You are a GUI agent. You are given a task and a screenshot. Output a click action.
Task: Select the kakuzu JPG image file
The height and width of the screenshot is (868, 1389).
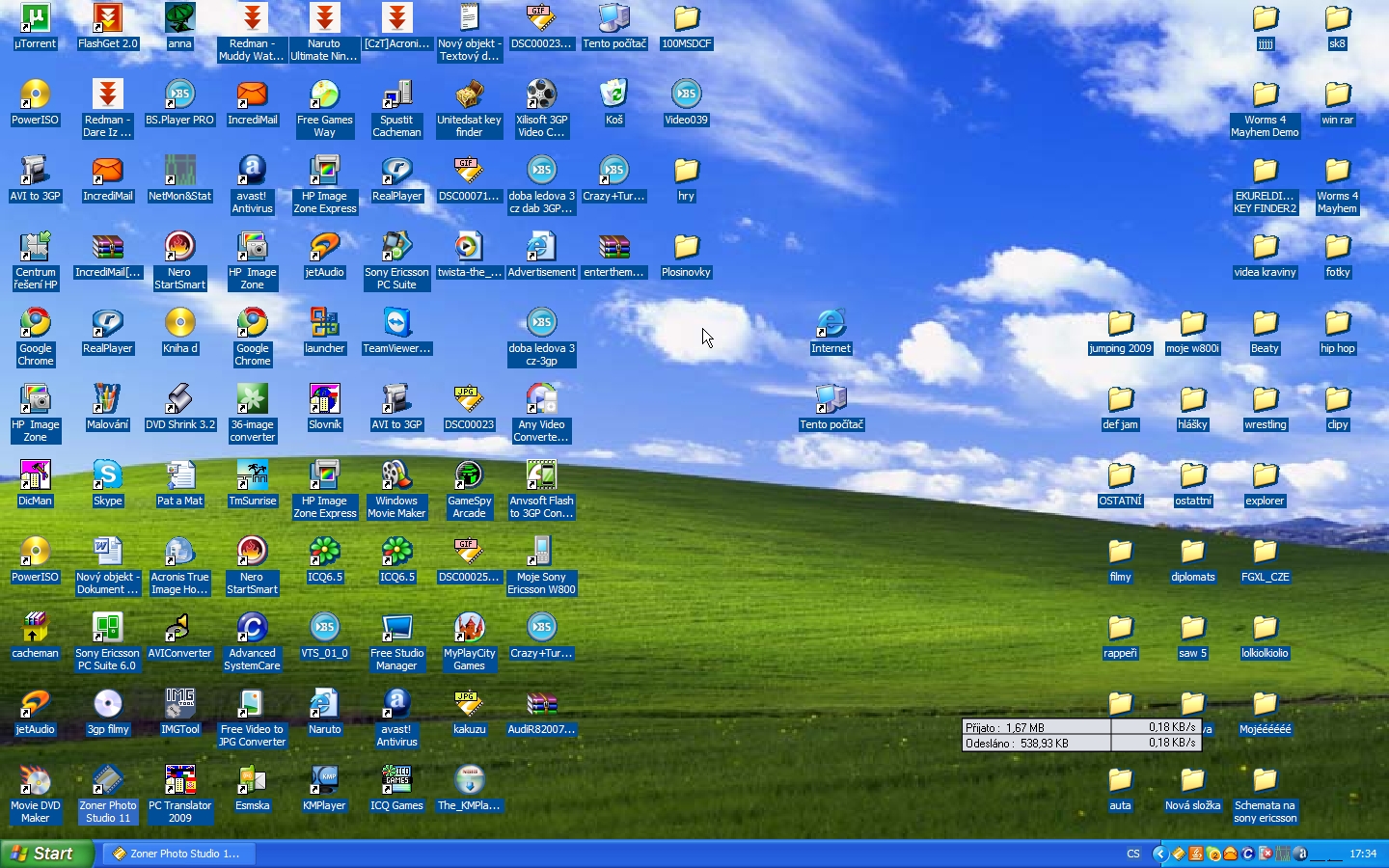tap(470, 713)
